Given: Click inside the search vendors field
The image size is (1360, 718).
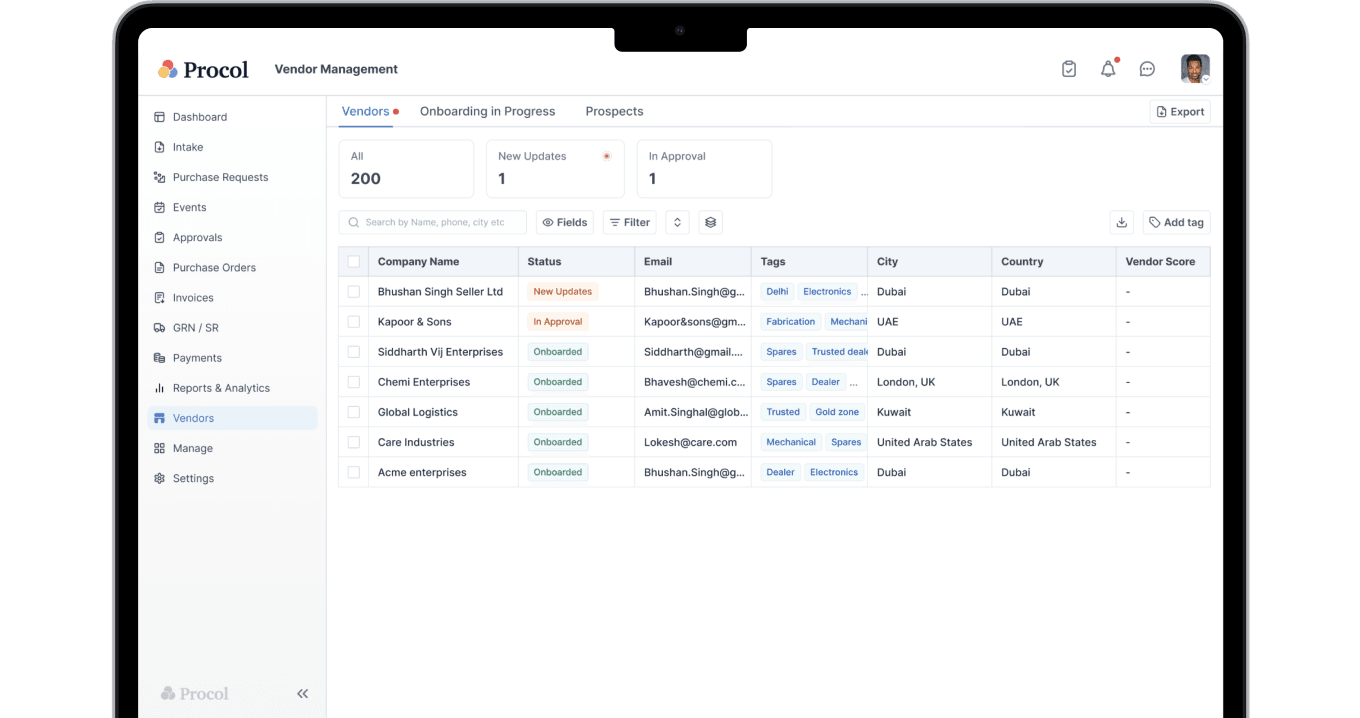Looking at the screenshot, I should click(x=432, y=222).
